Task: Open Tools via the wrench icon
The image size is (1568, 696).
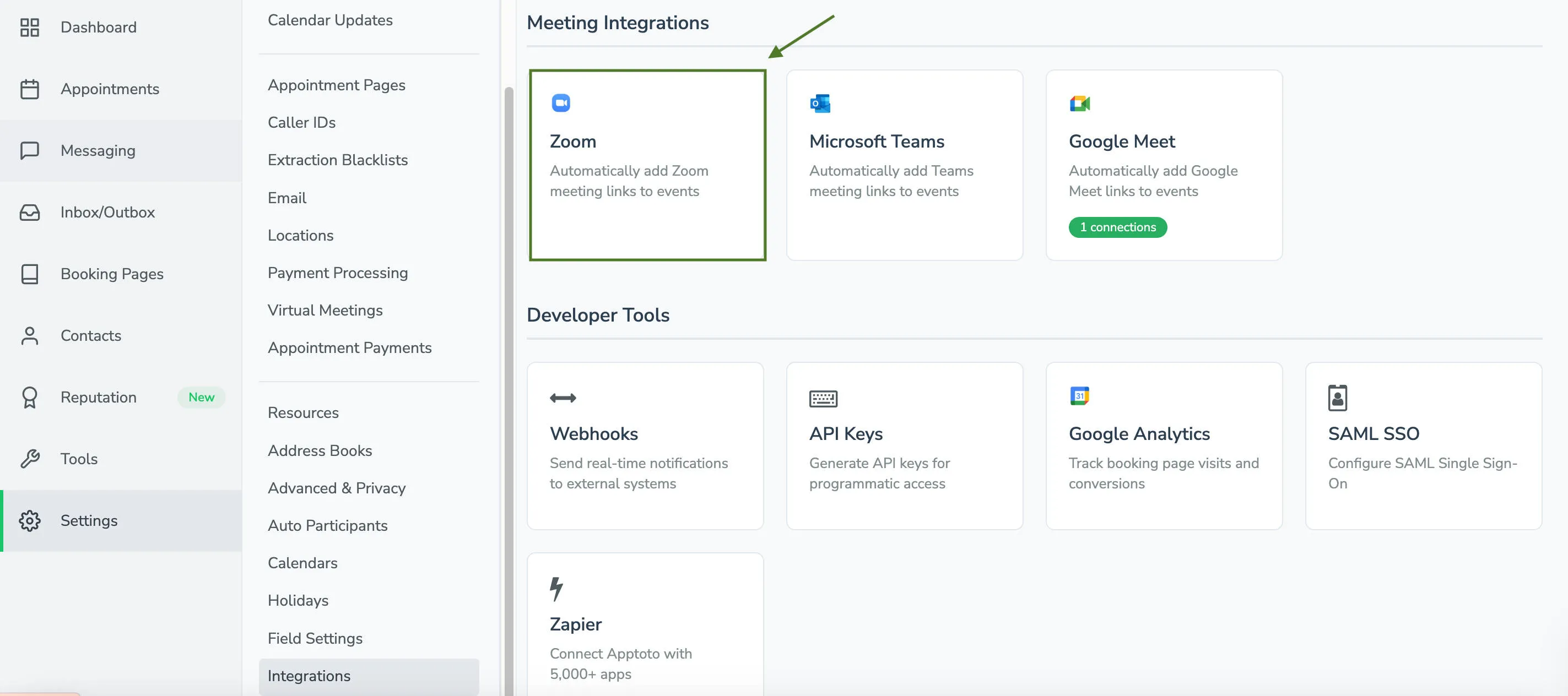Action: click(30, 458)
